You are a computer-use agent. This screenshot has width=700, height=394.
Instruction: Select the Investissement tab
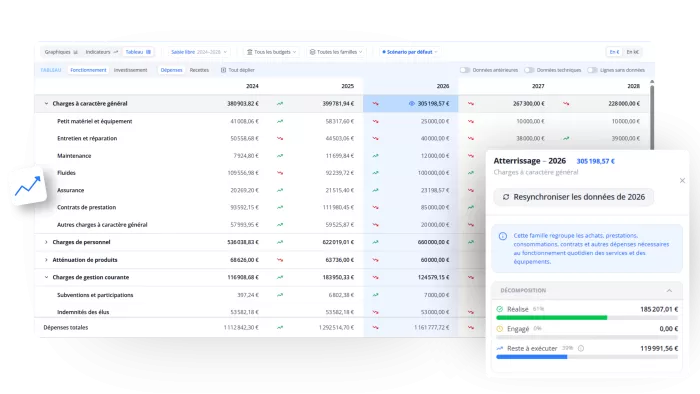(x=130, y=70)
